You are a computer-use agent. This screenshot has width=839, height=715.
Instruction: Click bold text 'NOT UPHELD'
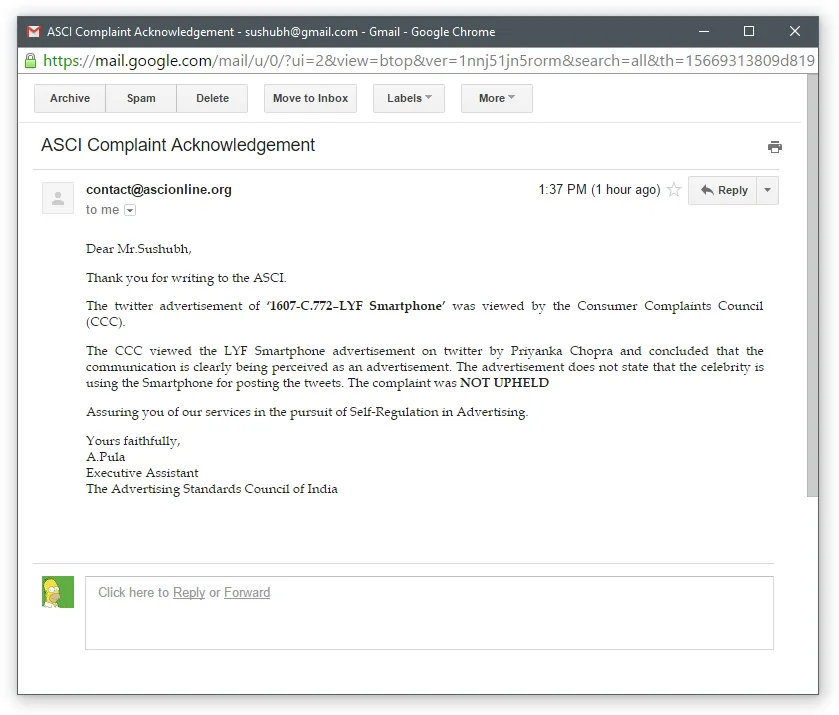coord(505,383)
